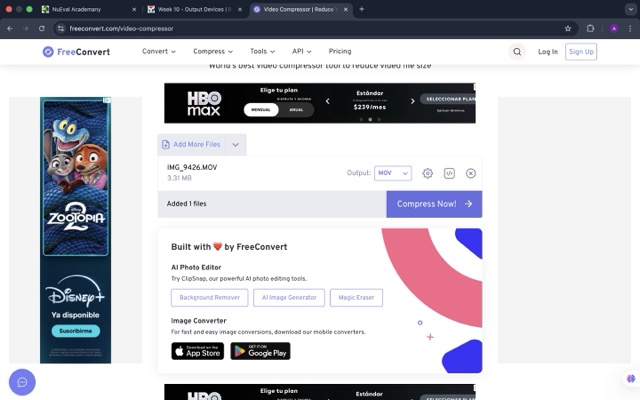Click the Add More Files document icon

[166, 144]
